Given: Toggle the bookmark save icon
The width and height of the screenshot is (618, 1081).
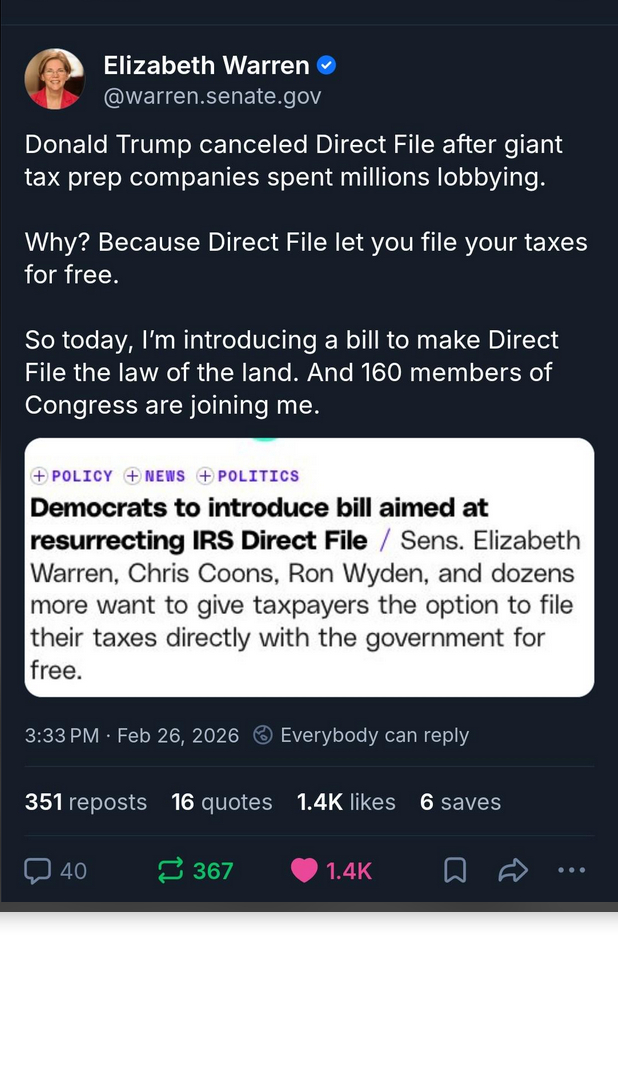Looking at the screenshot, I should click(455, 871).
